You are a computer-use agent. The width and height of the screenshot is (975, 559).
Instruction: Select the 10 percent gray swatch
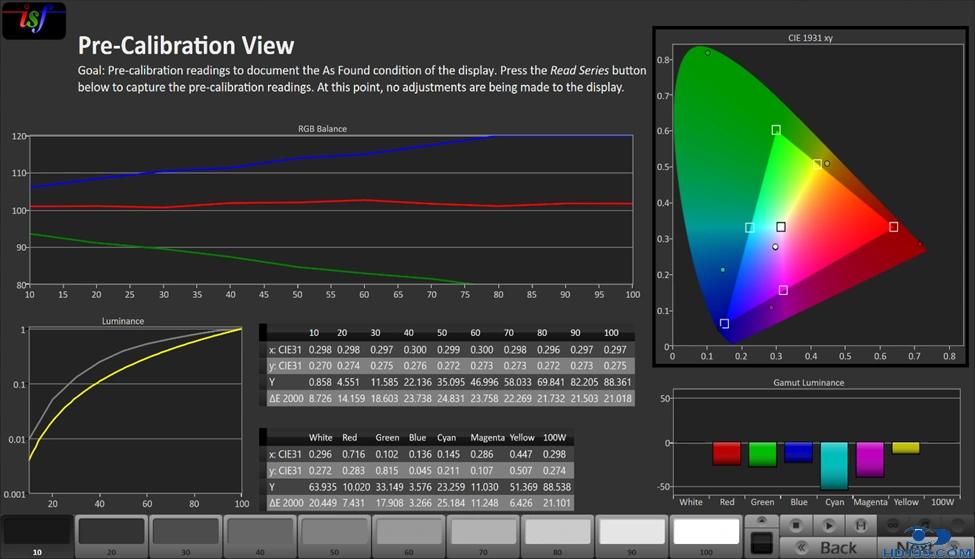36,534
